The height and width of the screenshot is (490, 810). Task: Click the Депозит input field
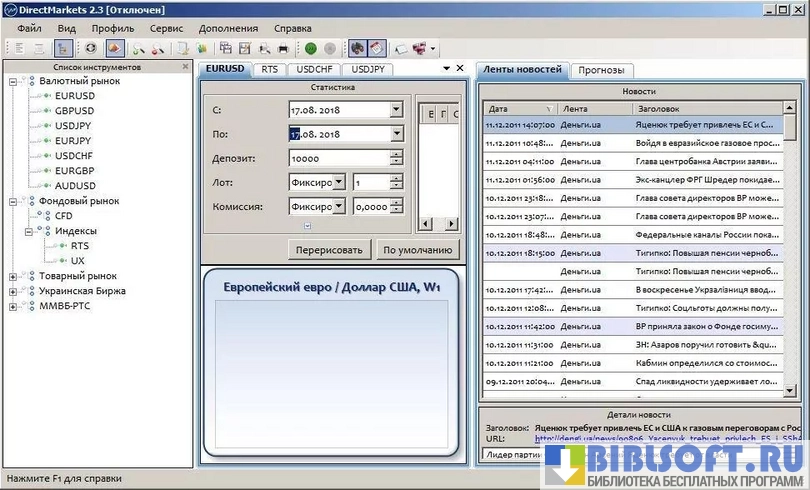point(338,158)
